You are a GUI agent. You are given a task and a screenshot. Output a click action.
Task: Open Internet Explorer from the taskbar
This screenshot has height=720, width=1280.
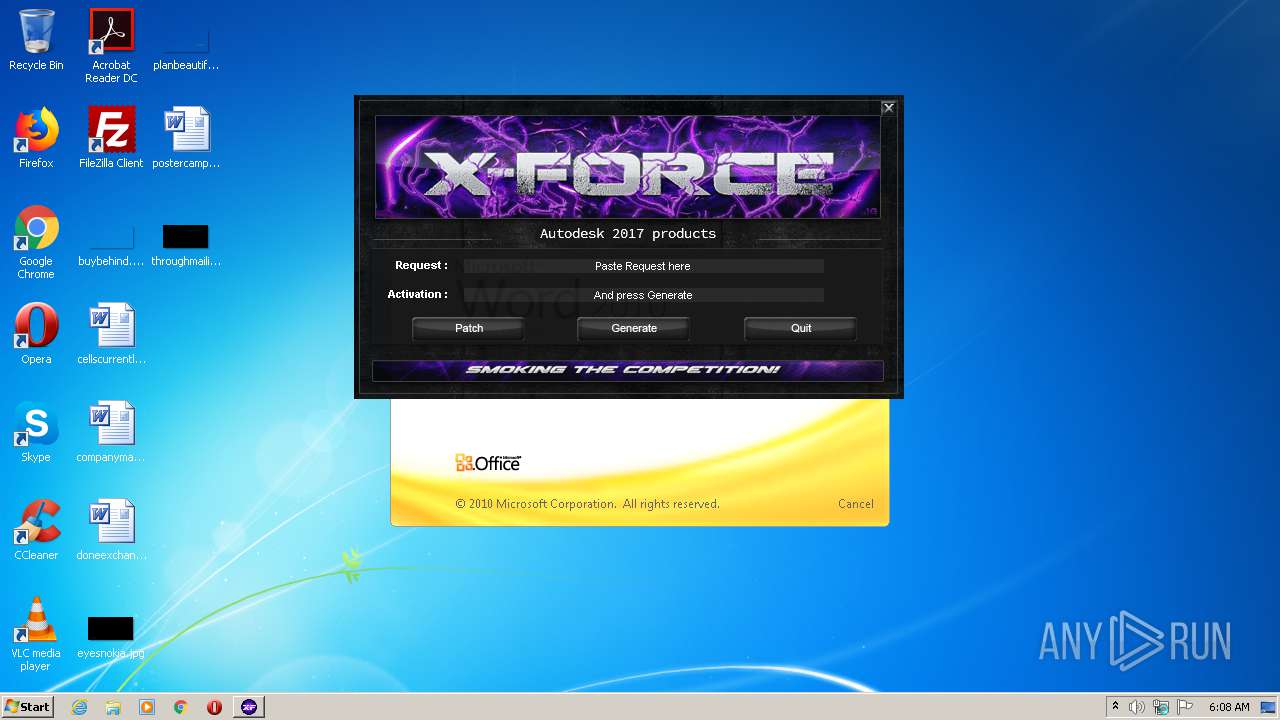(79, 707)
